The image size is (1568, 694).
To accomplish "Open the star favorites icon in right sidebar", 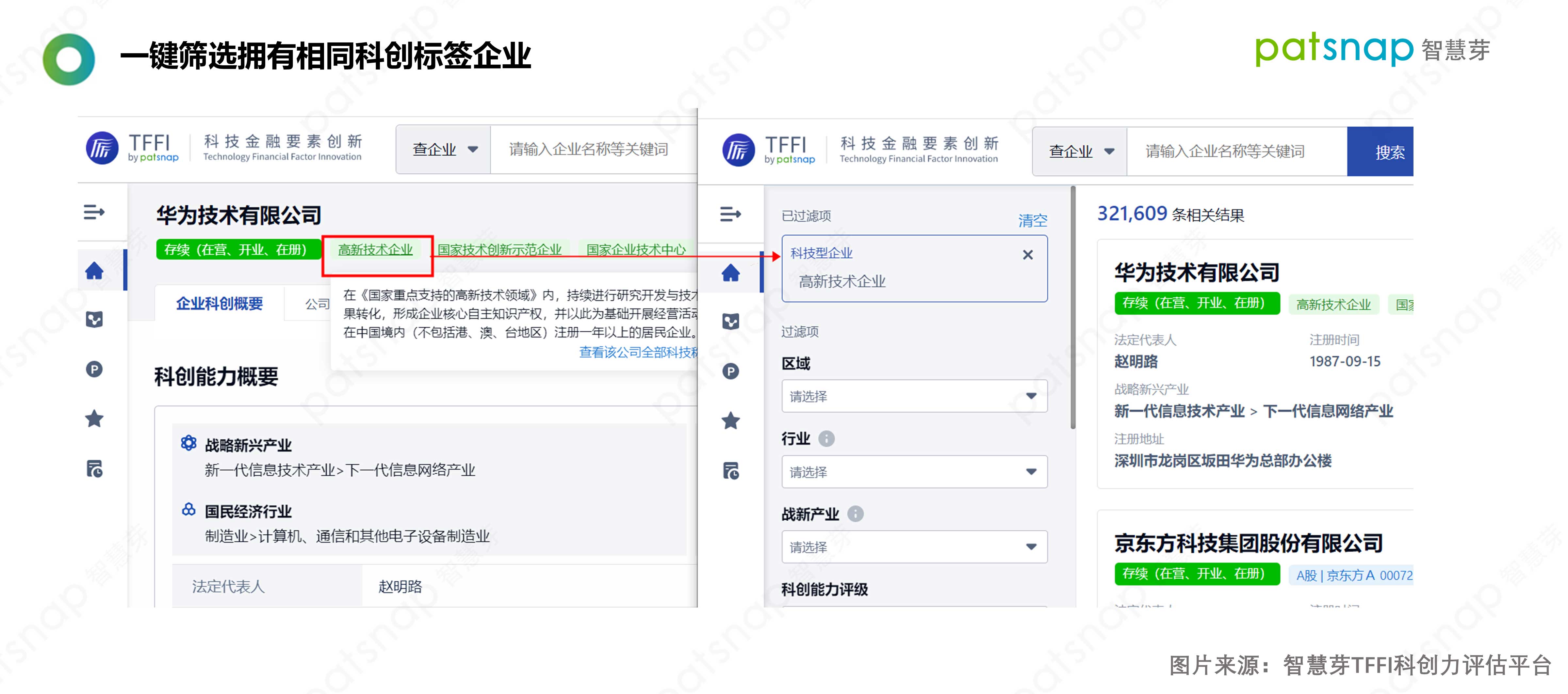I will click(730, 420).
